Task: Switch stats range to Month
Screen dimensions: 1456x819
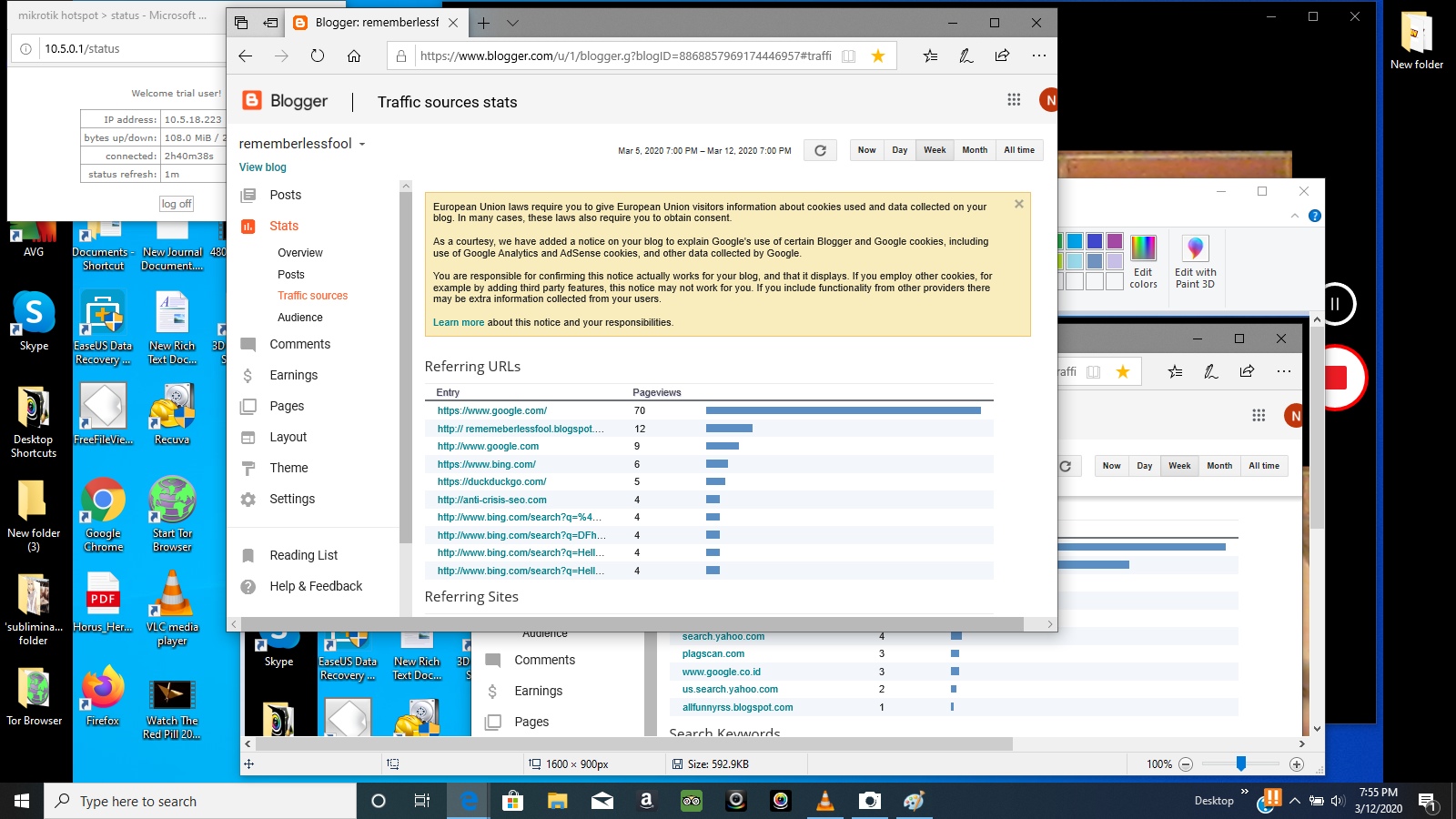Action: [x=975, y=150]
